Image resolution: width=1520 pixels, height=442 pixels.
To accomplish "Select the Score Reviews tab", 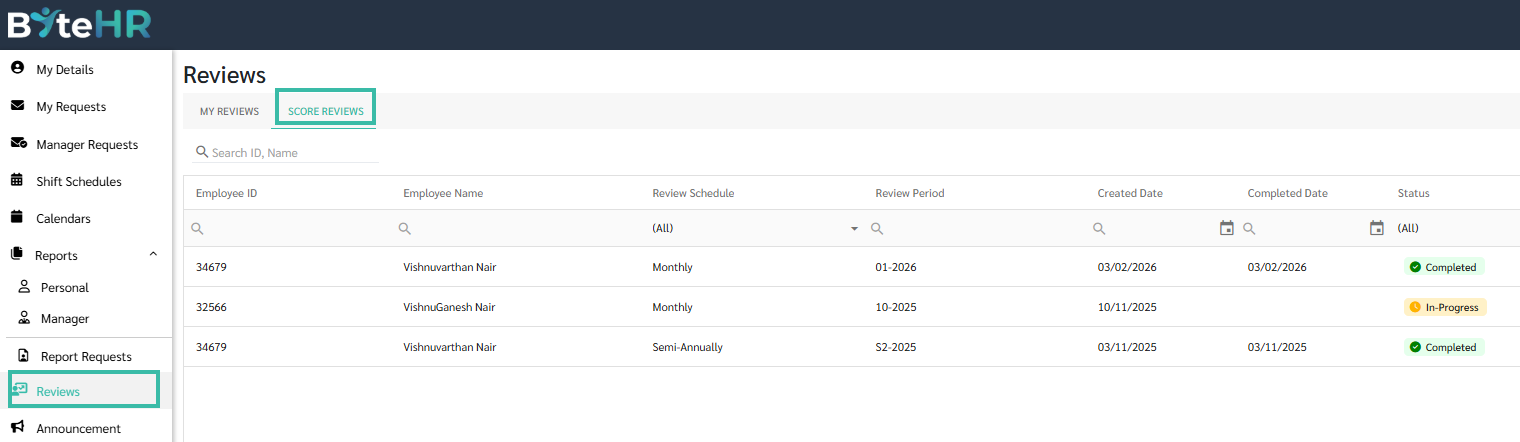I will [326, 111].
